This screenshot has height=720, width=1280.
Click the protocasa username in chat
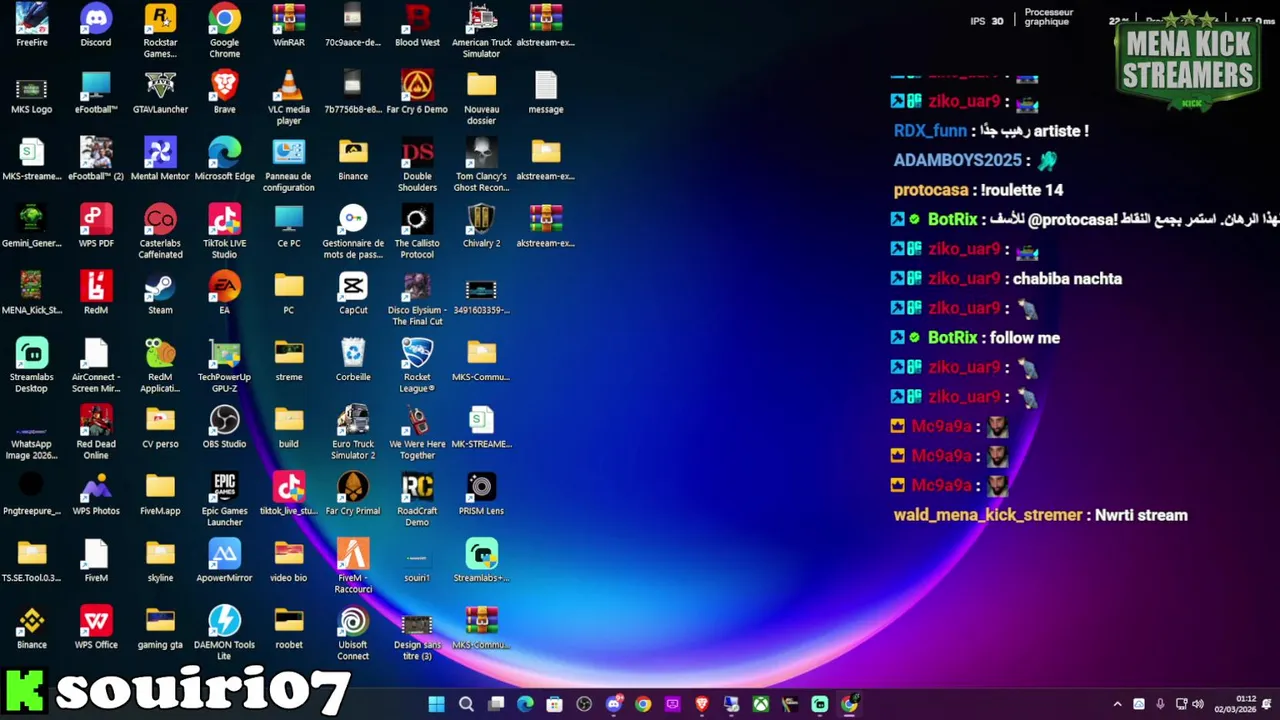(931, 190)
